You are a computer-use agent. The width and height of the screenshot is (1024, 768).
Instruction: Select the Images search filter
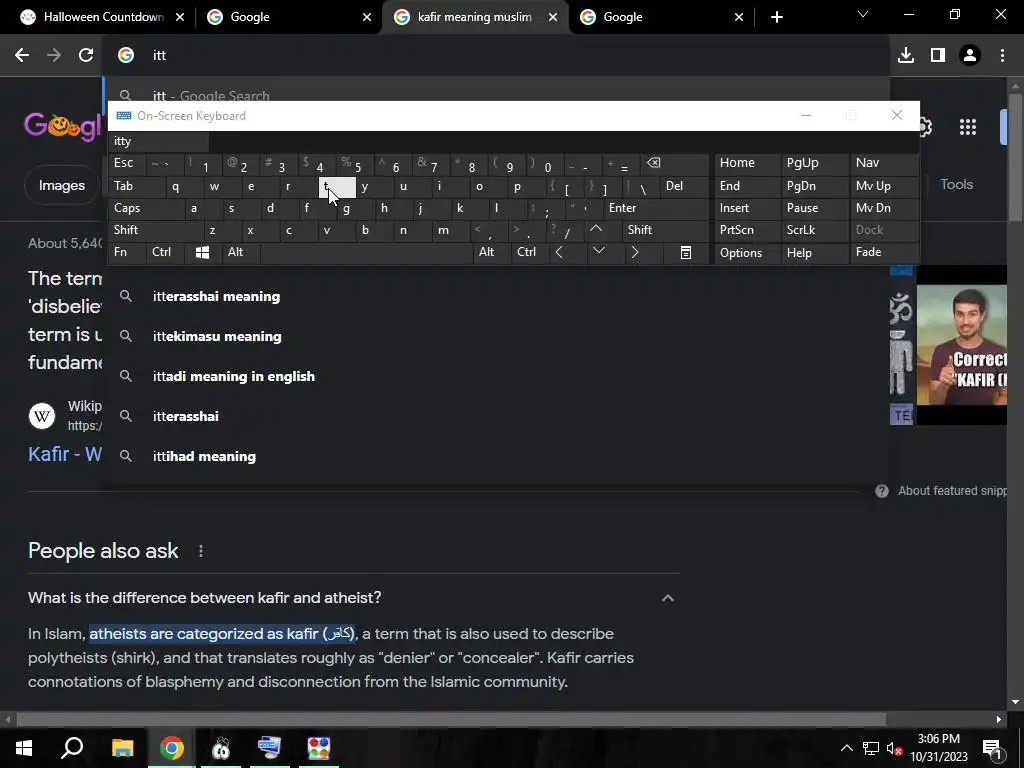coord(61,185)
